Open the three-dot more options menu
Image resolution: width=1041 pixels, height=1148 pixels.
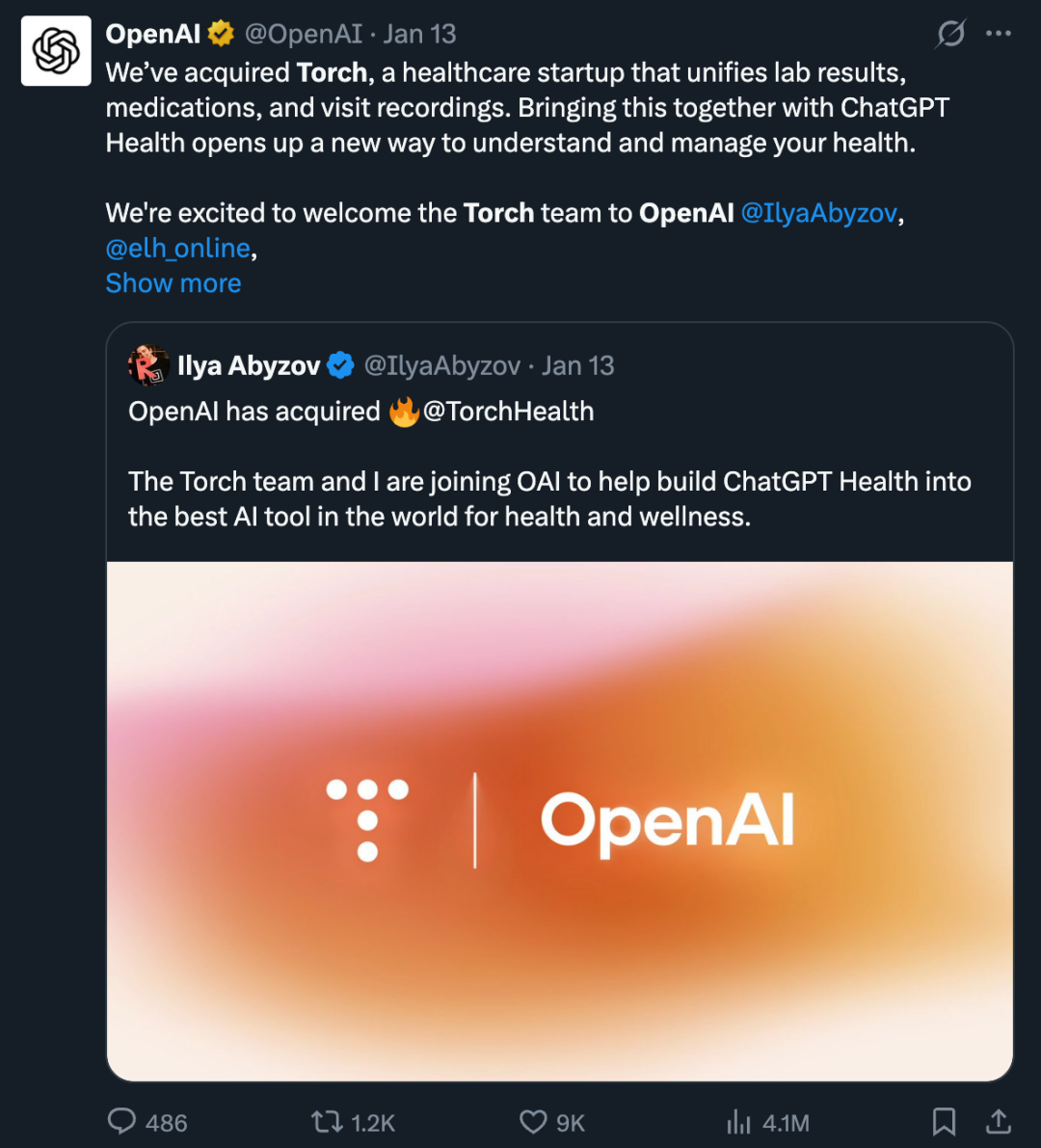tap(999, 34)
